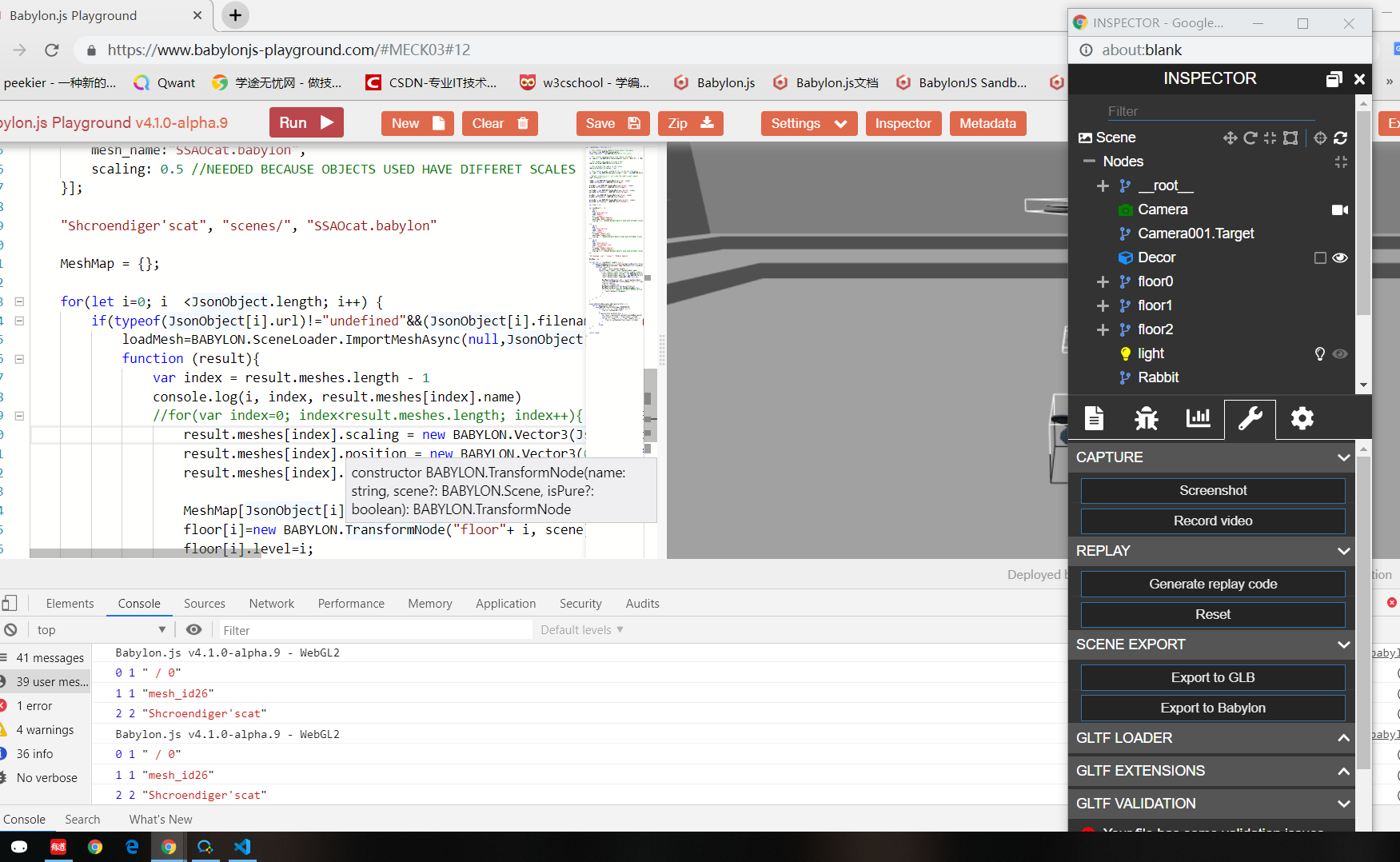
Task: Switch to the Network DevTools tab
Action: coord(272,604)
